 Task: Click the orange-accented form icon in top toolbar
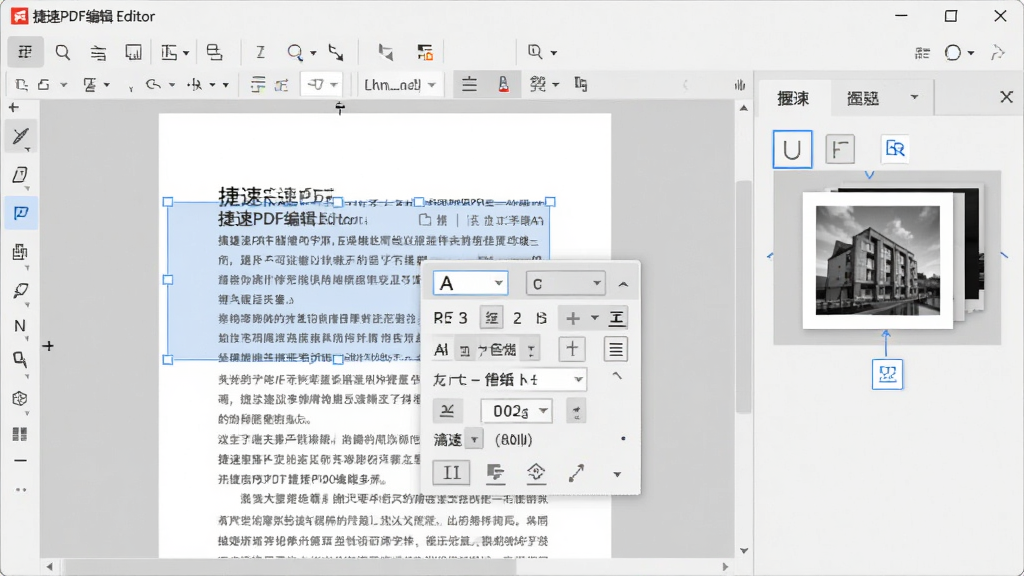click(x=425, y=52)
